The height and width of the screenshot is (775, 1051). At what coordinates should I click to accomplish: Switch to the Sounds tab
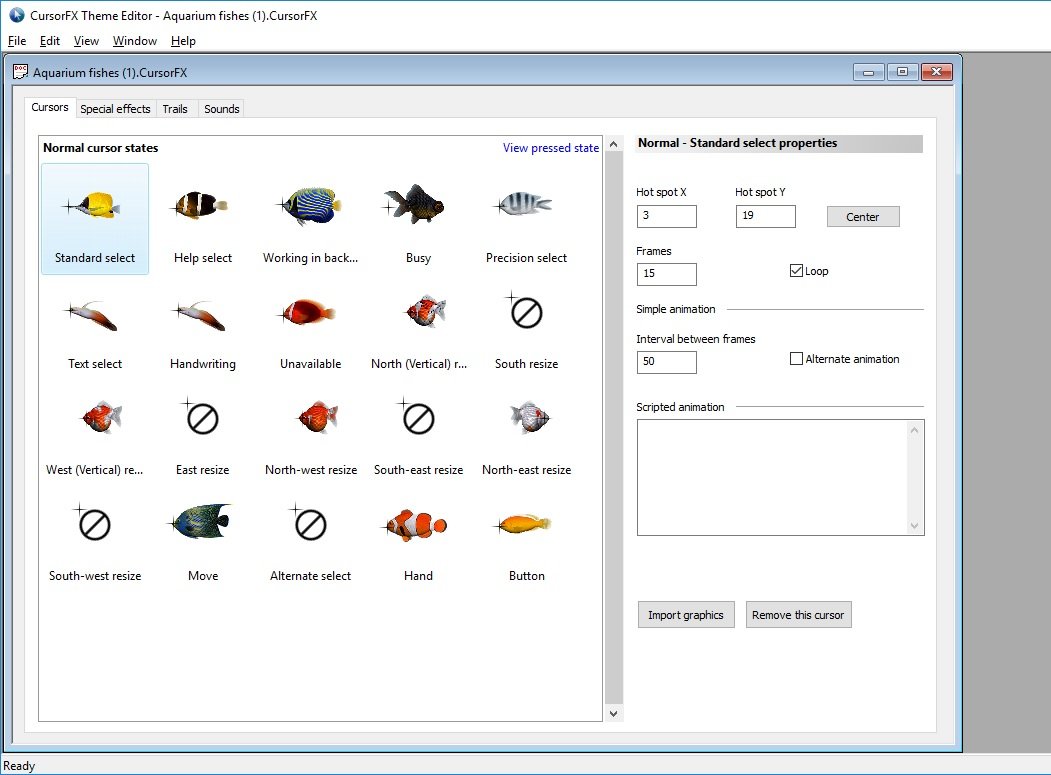click(x=222, y=109)
